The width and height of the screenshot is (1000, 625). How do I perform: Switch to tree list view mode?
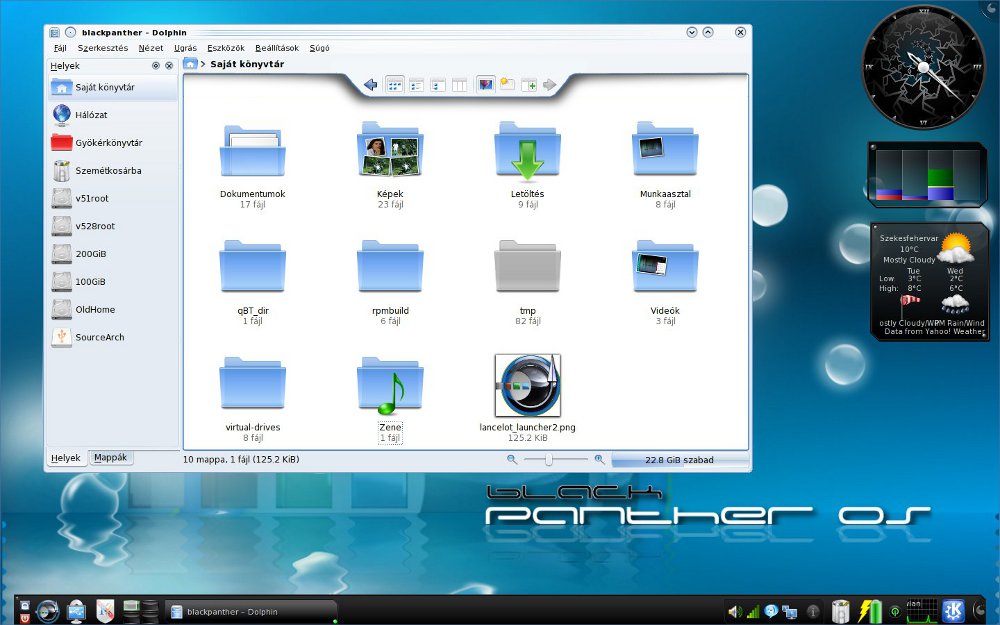click(x=438, y=85)
